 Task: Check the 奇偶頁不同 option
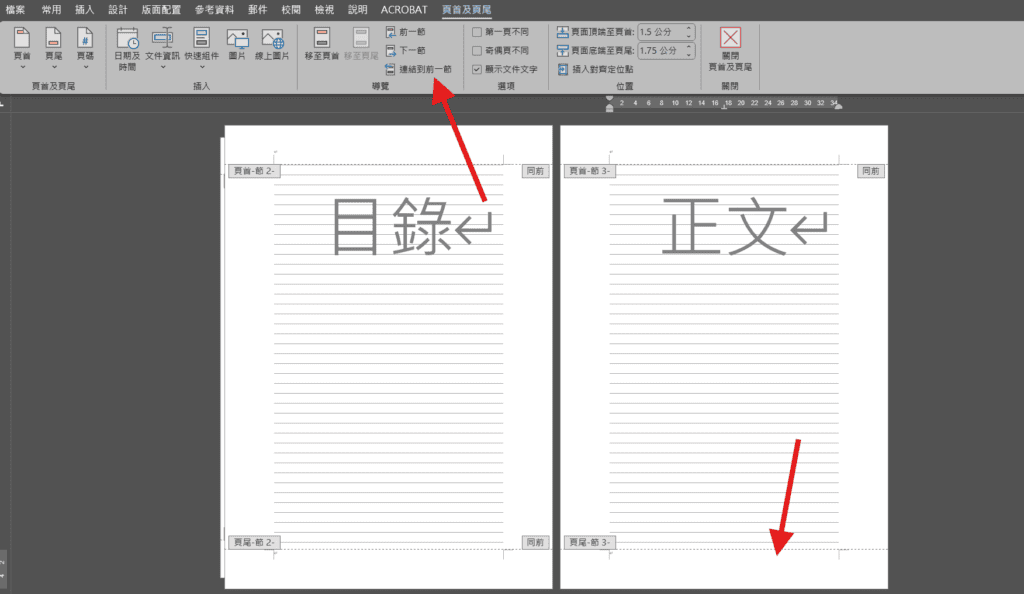tap(477, 50)
